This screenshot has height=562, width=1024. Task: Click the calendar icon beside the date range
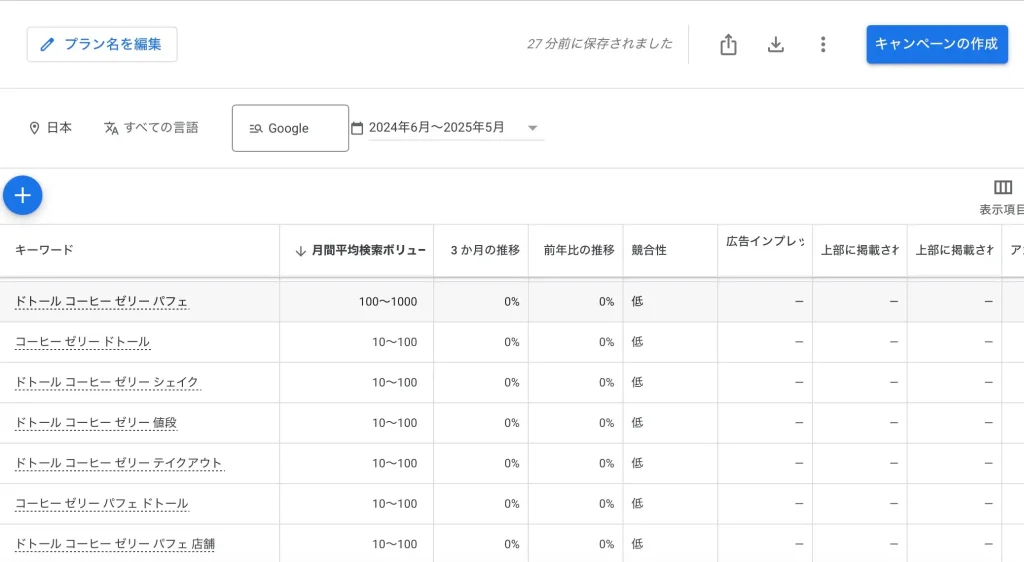pyautogui.click(x=357, y=128)
